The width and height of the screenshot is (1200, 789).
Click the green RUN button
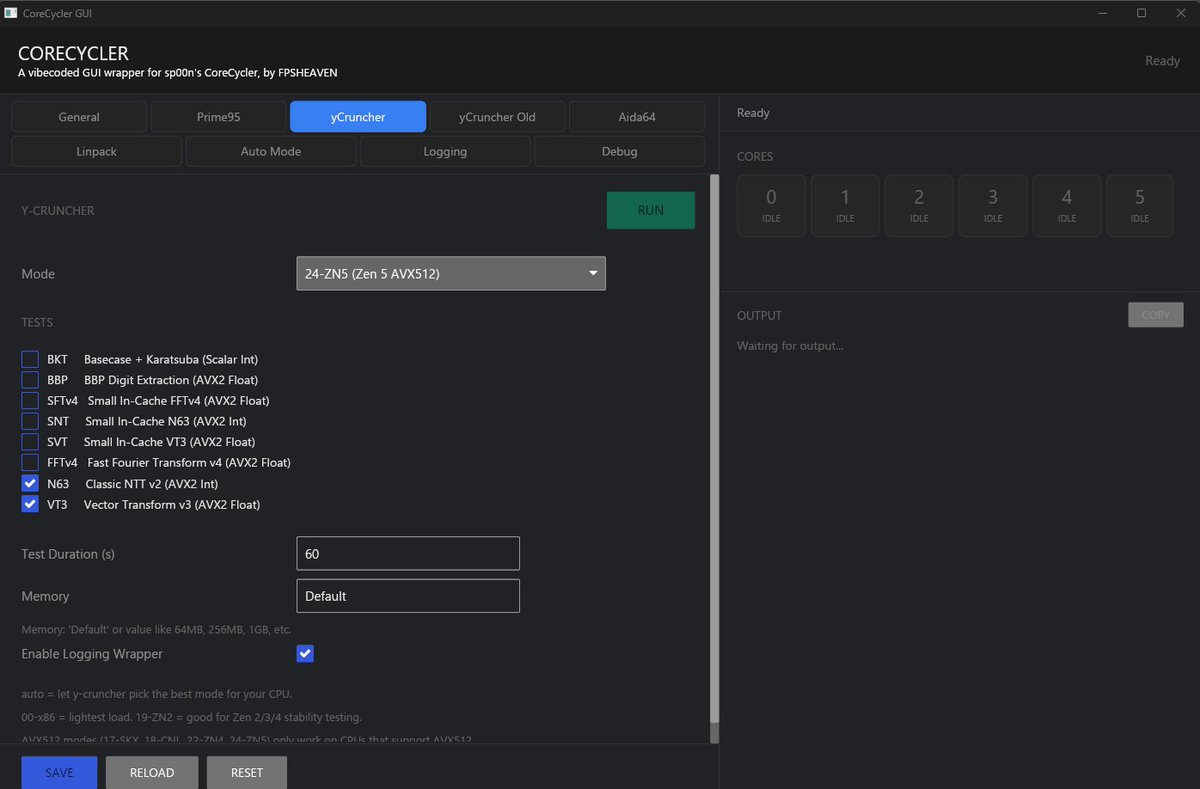pyautogui.click(x=651, y=210)
